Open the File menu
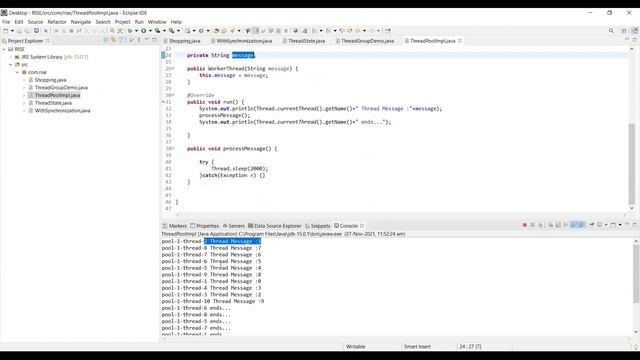Viewport: 640px width, 360px height. (6, 22)
